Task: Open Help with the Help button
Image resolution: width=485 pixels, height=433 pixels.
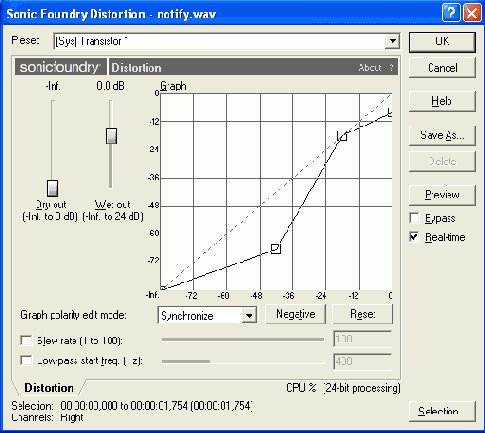Action: coord(442,101)
